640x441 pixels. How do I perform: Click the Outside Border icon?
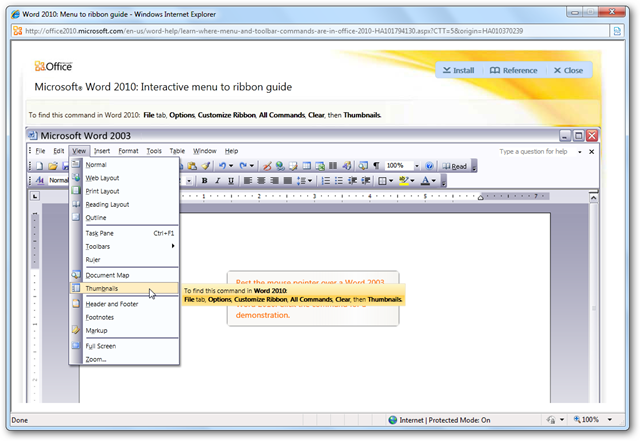click(x=382, y=180)
